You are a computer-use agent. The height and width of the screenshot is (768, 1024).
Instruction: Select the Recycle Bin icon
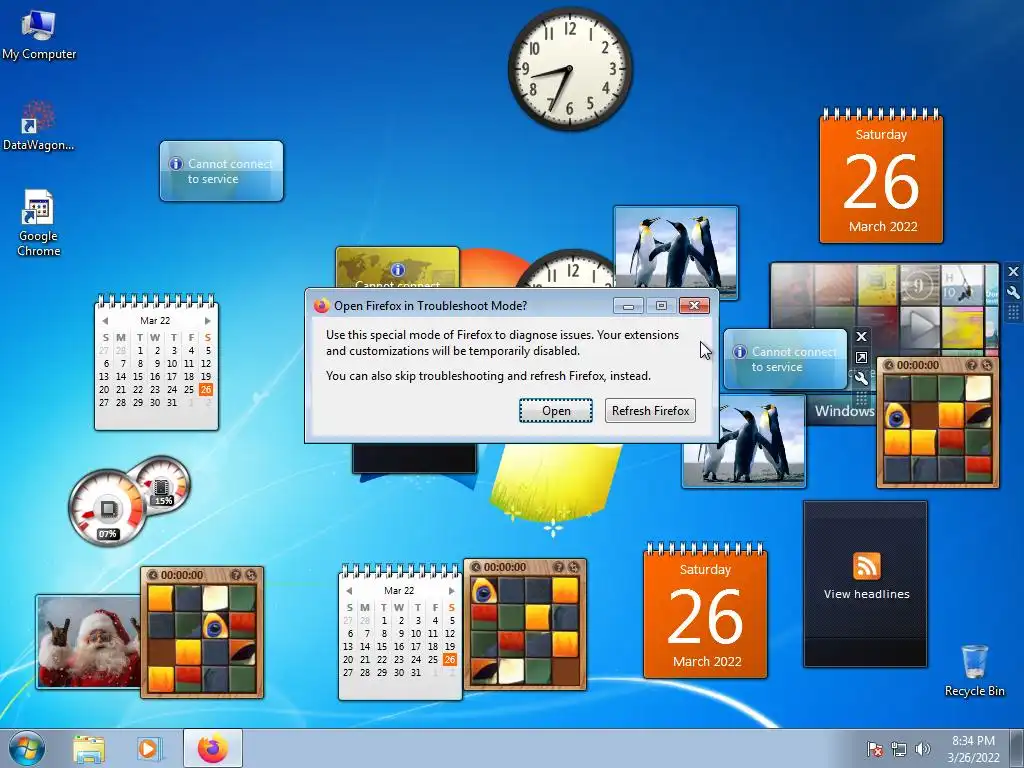click(x=974, y=671)
